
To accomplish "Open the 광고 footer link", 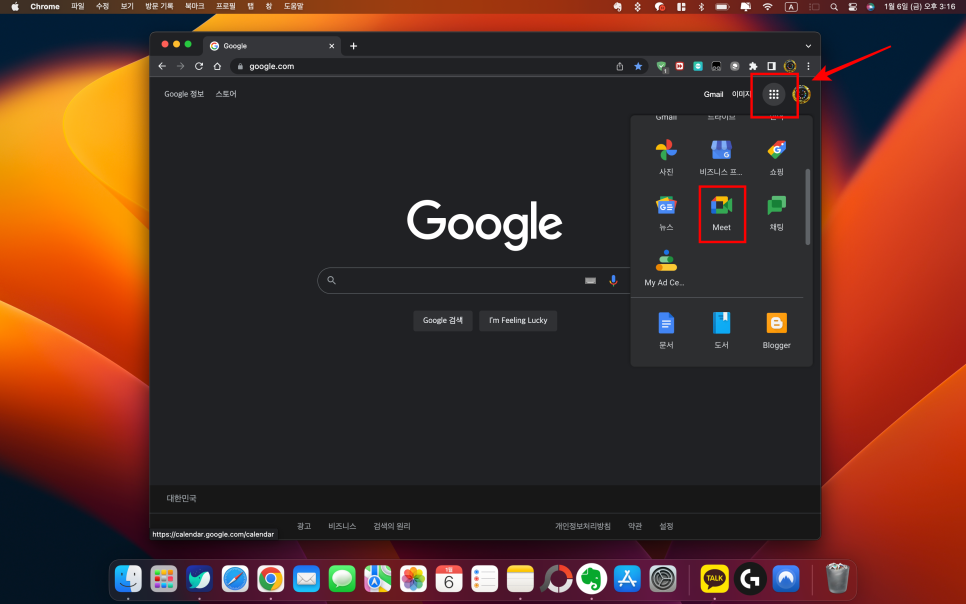I will click(304, 526).
